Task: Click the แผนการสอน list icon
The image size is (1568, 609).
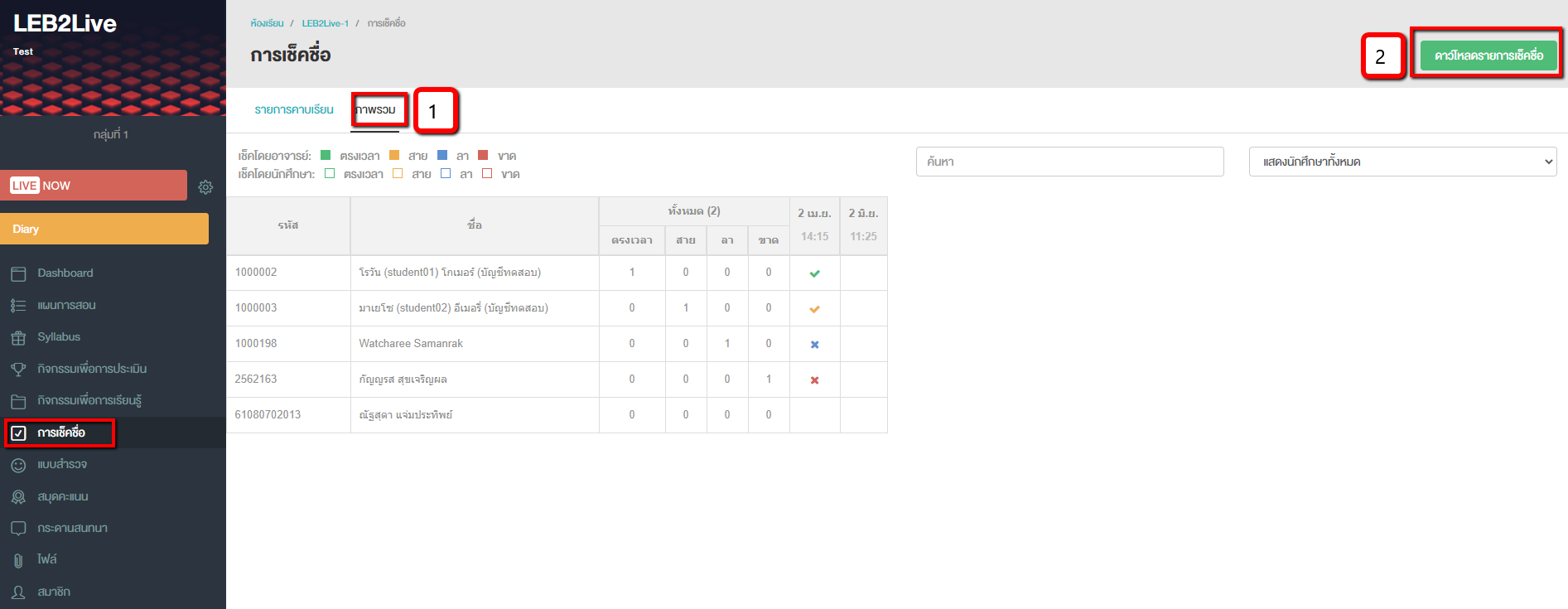Action: point(18,306)
